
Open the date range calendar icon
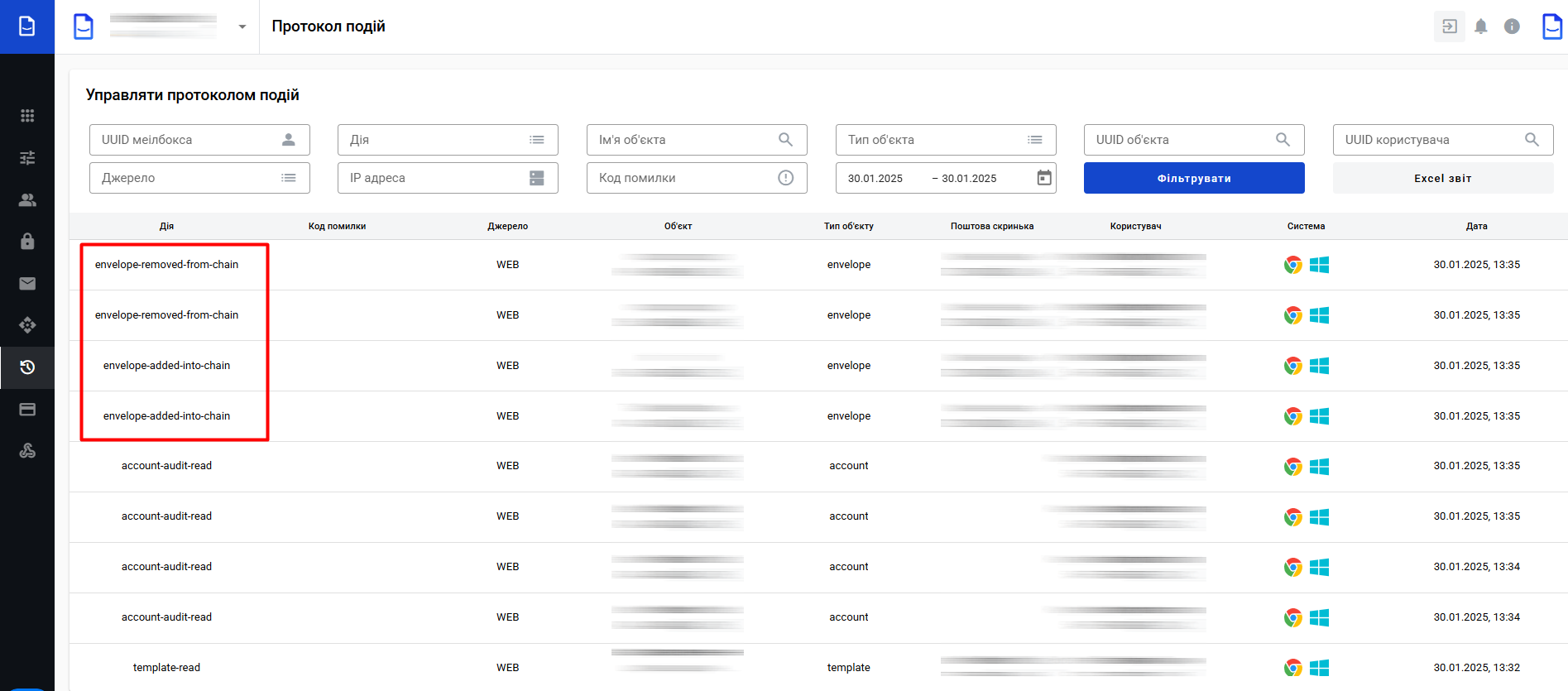[x=1044, y=178]
